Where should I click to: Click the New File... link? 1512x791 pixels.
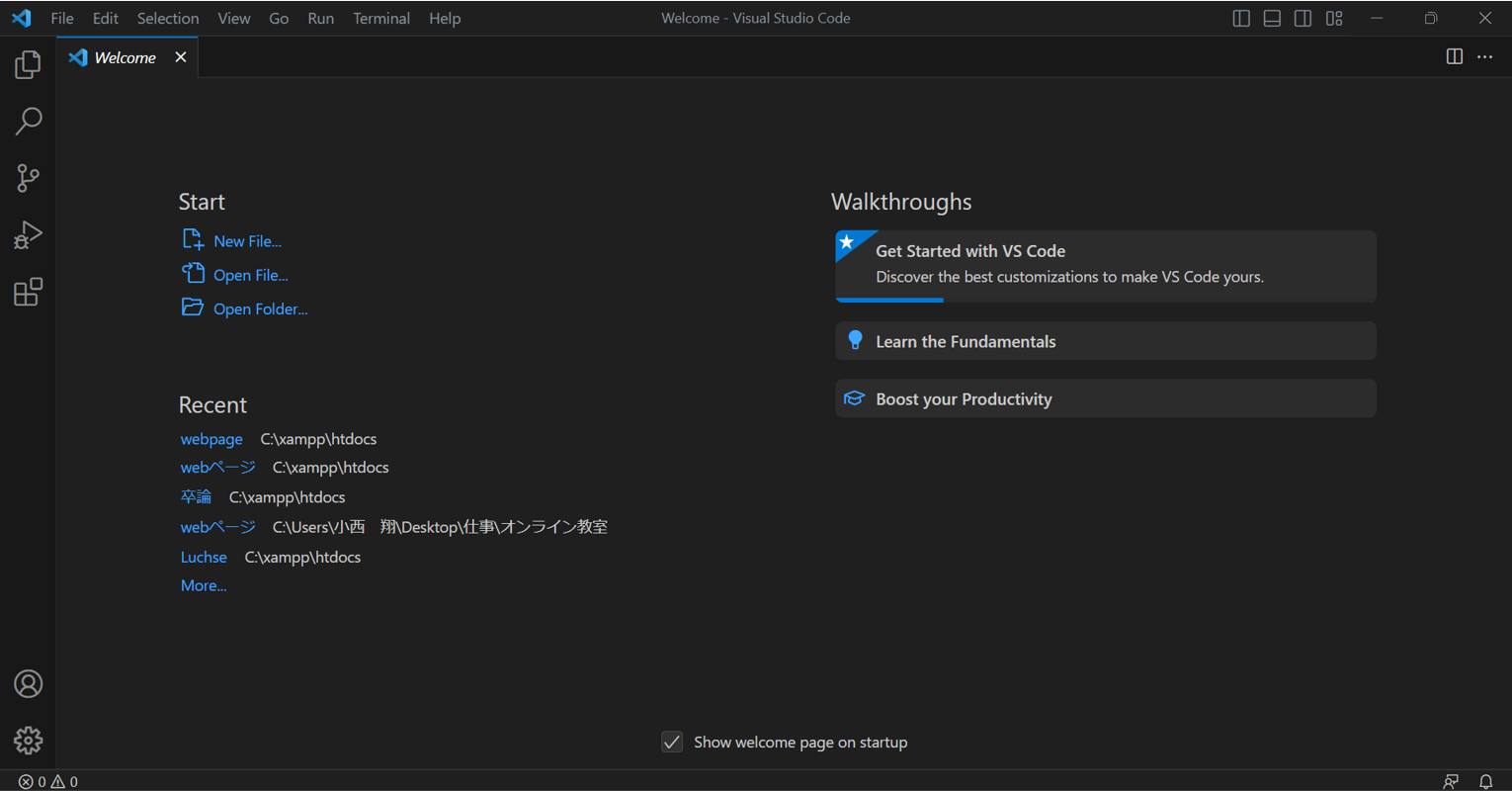click(x=247, y=241)
